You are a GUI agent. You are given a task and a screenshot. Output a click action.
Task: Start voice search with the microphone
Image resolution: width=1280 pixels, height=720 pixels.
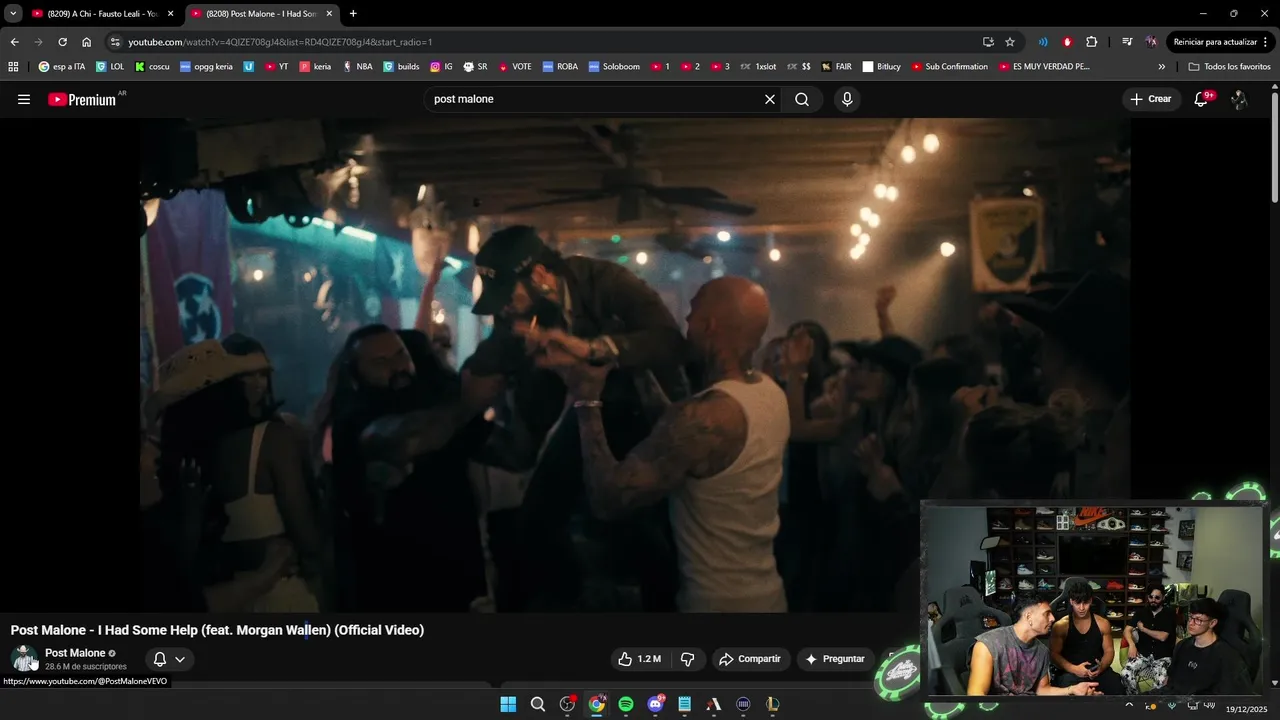(847, 99)
